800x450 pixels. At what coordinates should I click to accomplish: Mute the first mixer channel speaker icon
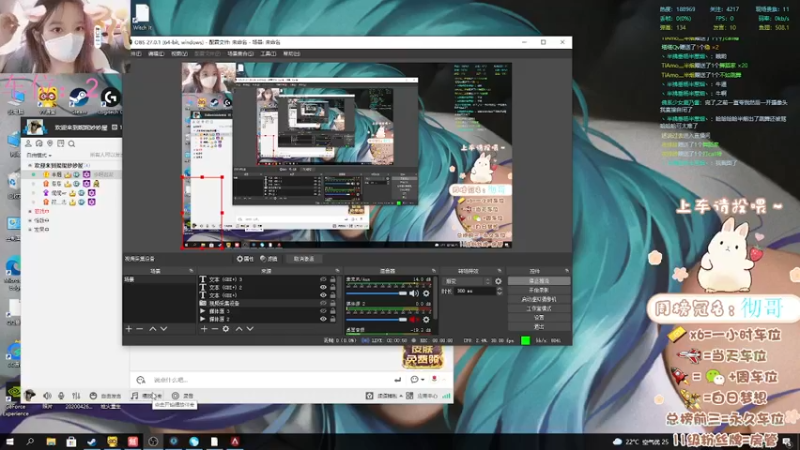click(x=414, y=293)
